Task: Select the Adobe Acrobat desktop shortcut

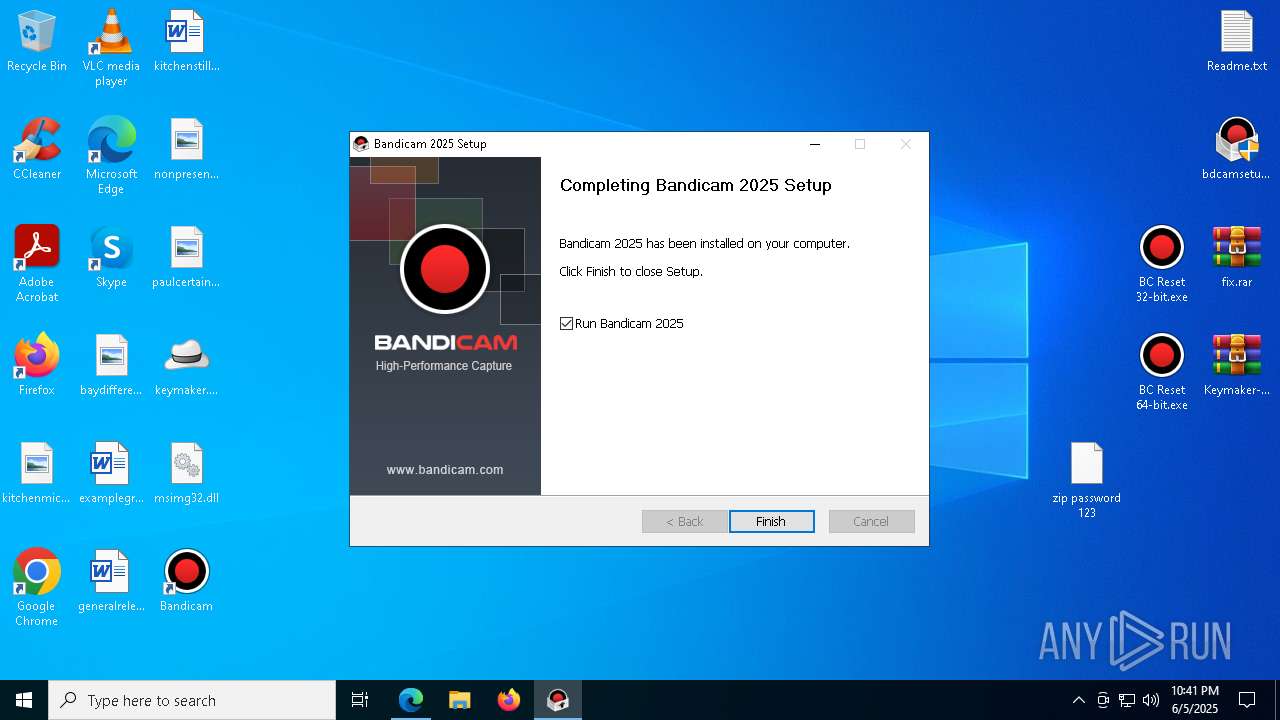Action: [37, 264]
